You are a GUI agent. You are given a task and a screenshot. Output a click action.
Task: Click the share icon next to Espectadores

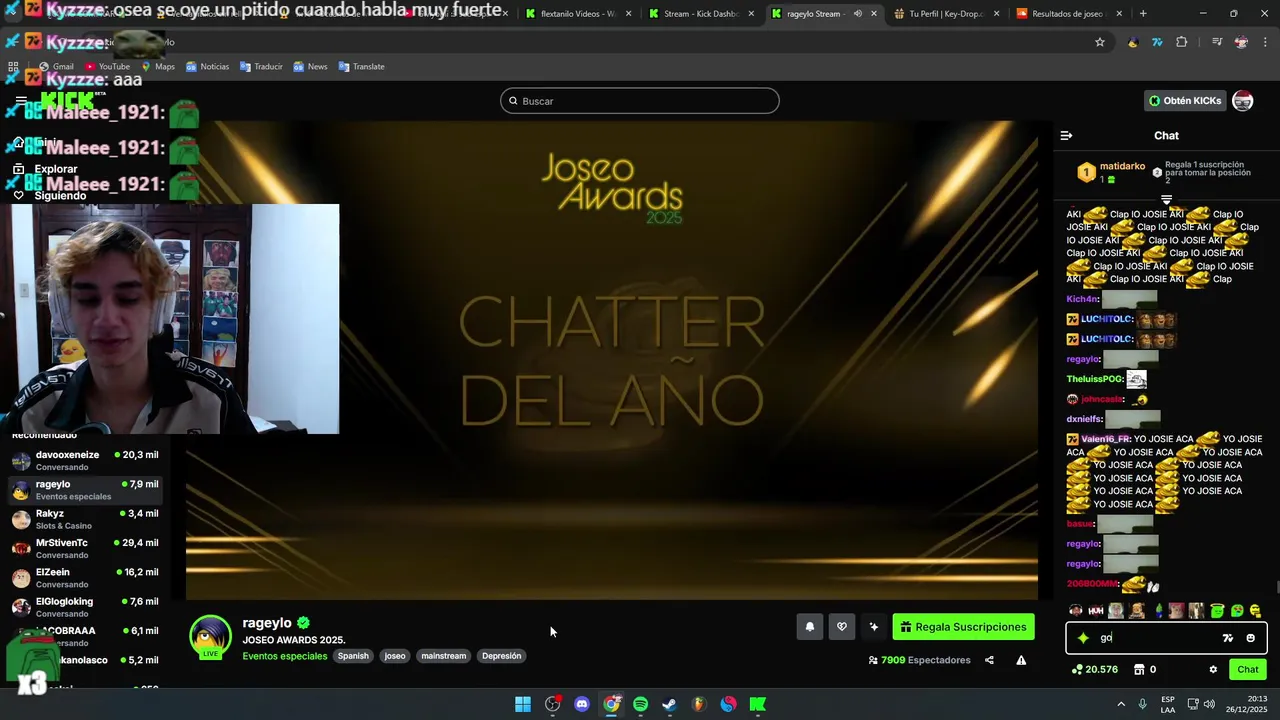pyautogui.click(x=989, y=660)
